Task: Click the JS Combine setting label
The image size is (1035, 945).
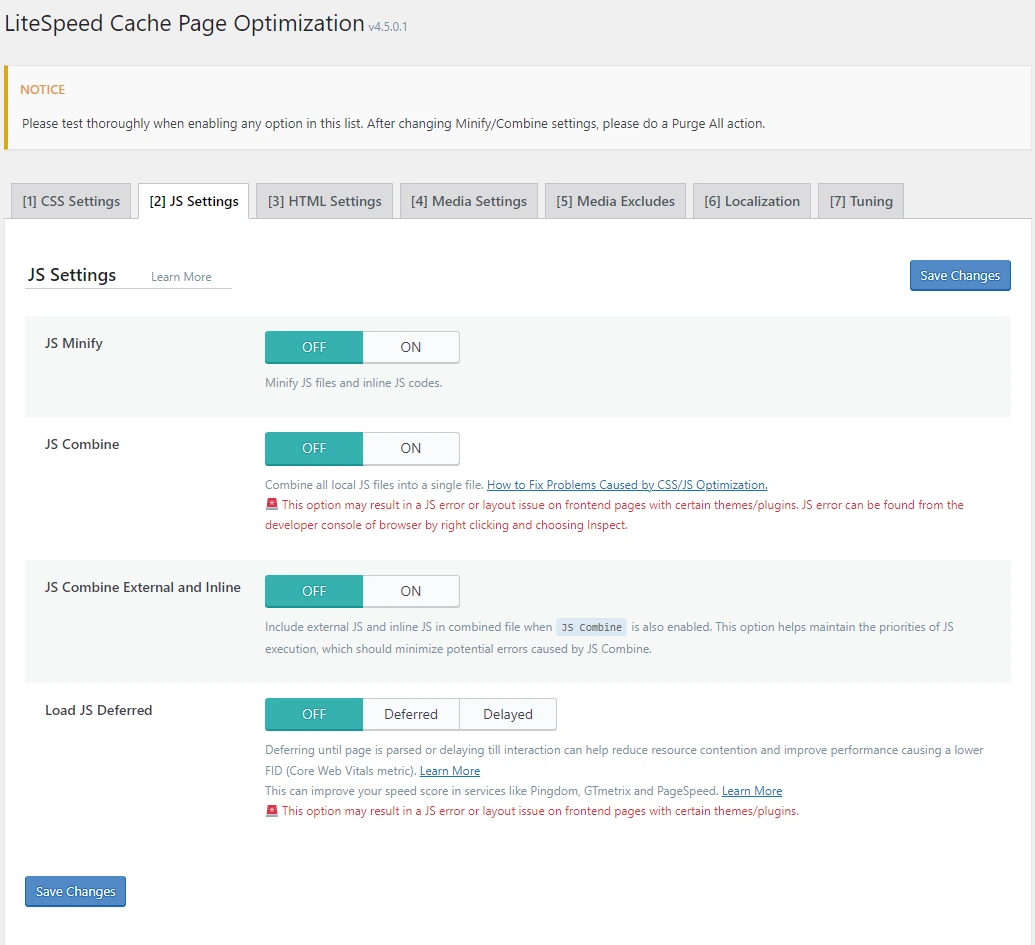Action: pyautogui.click(x=82, y=444)
